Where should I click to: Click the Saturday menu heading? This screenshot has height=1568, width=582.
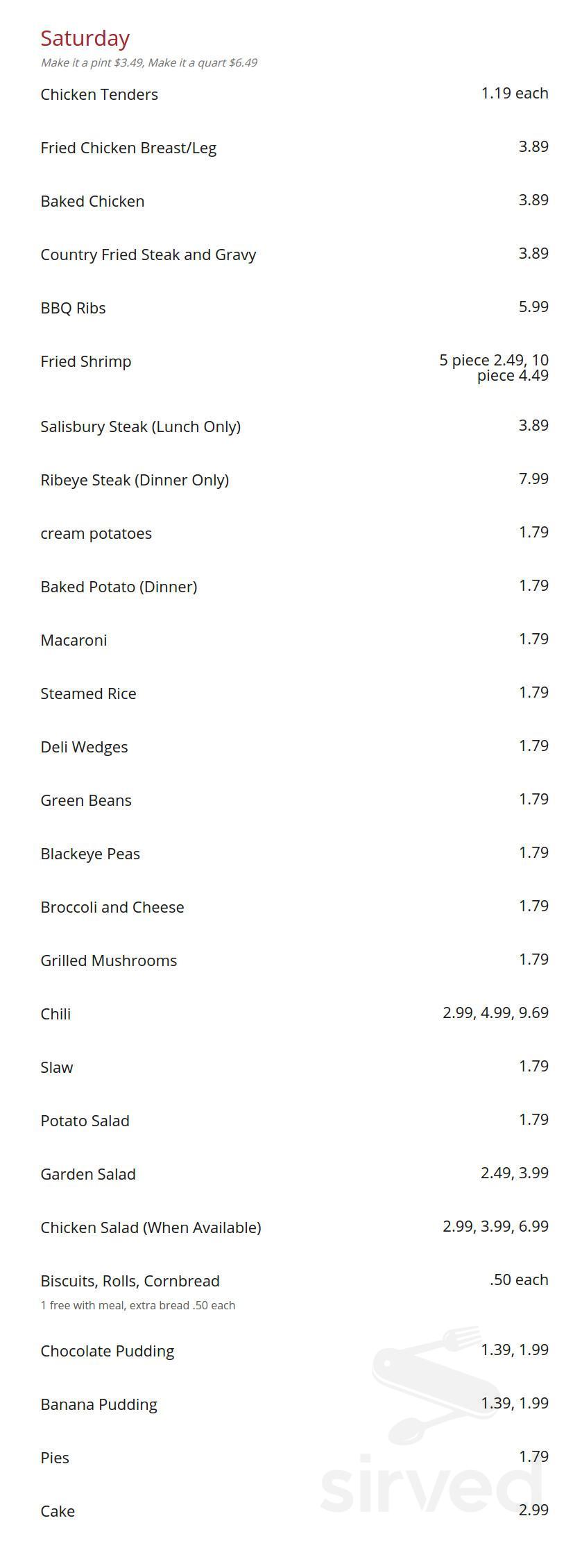(x=85, y=38)
